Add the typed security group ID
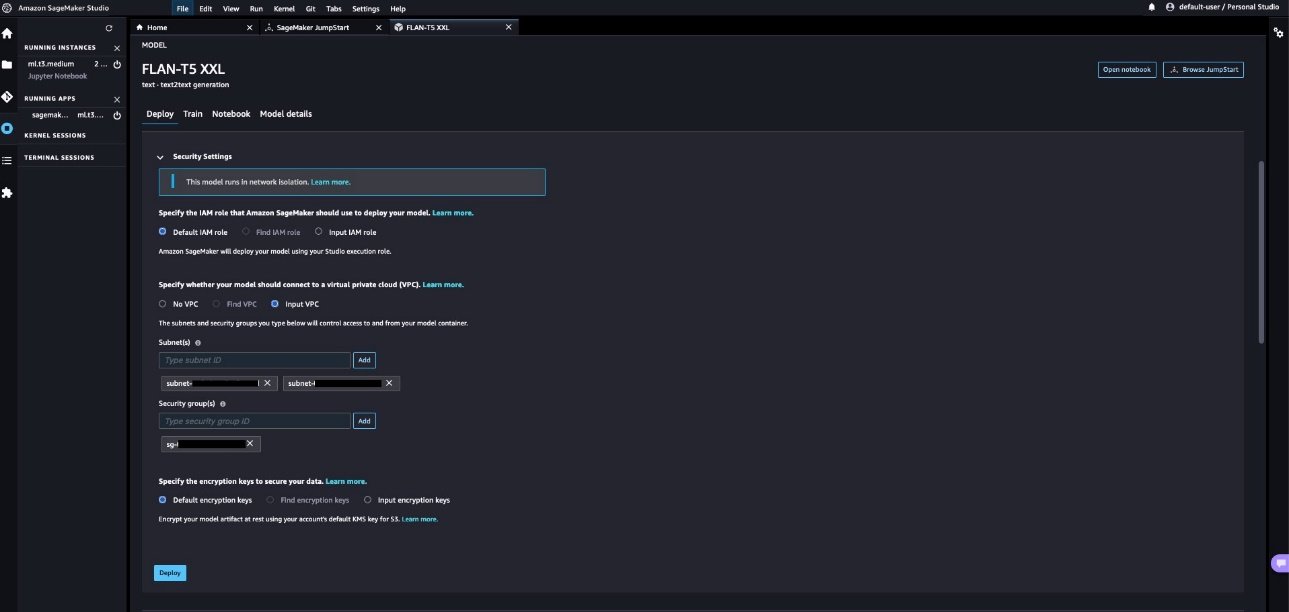Screen dimensions: 1289x612 [364, 421]
